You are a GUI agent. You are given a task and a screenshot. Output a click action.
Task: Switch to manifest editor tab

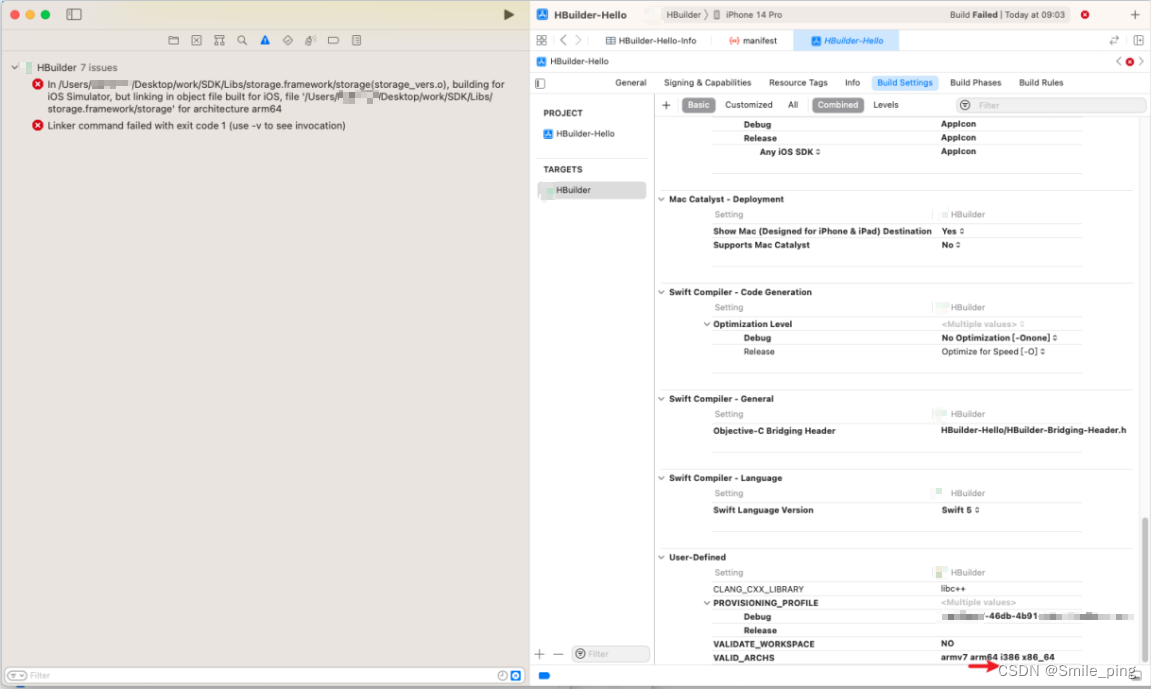(x=753, y=40)
